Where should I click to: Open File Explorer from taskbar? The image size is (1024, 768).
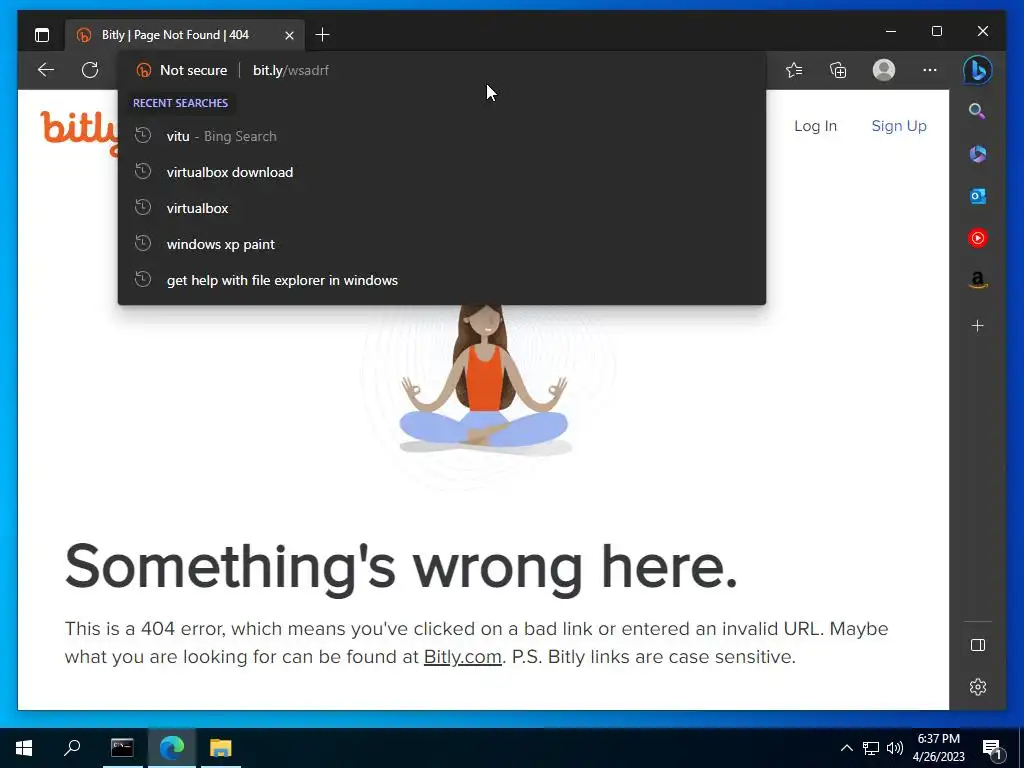(221, 748)
